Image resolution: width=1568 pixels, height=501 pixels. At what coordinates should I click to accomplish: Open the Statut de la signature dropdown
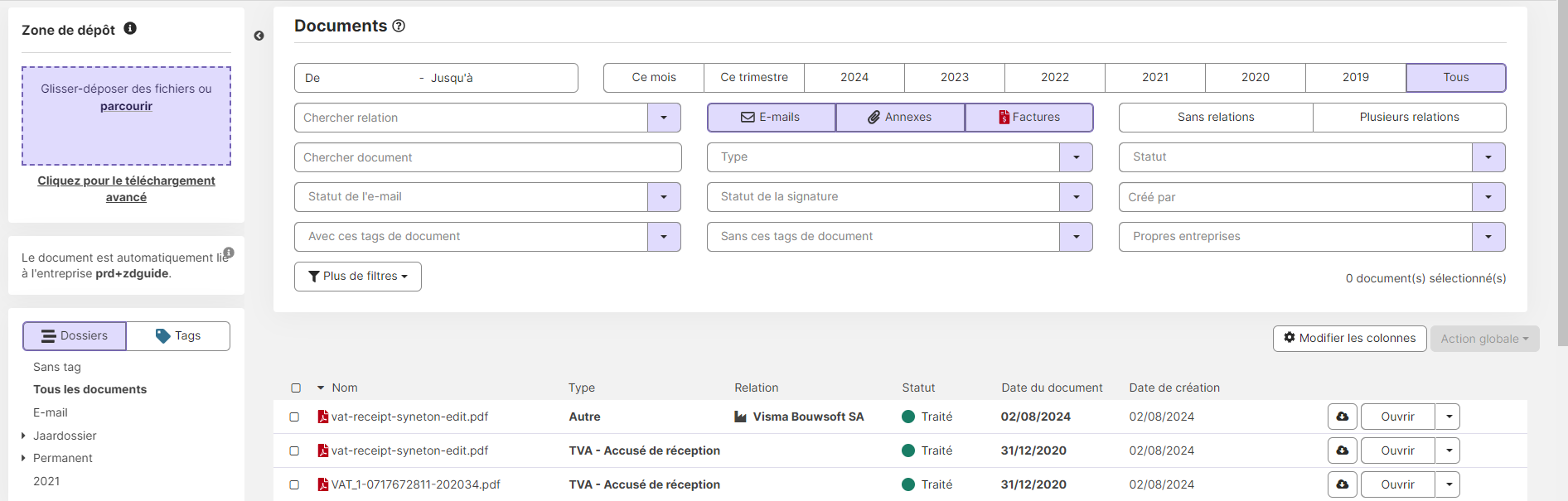tap(1076, 197)
